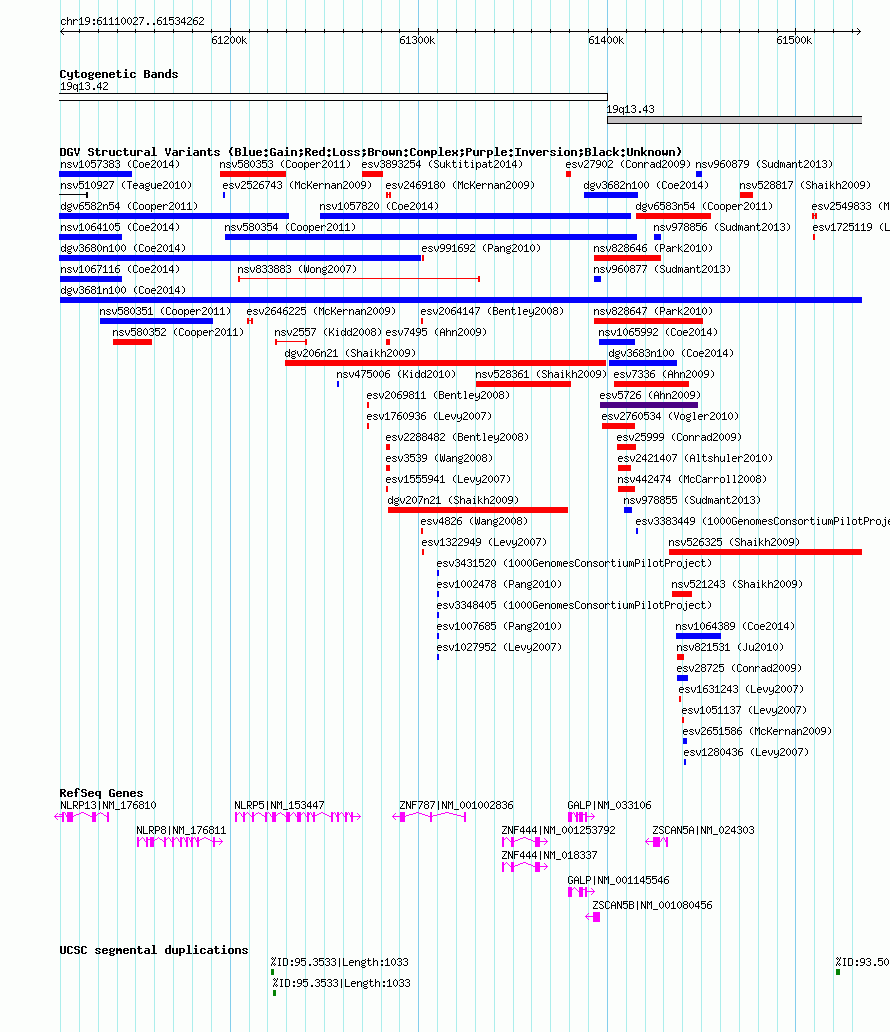890x1032 pixels.
Task: Click the NLRP13|NM_176810 gene label
Action: coord(109,806)
